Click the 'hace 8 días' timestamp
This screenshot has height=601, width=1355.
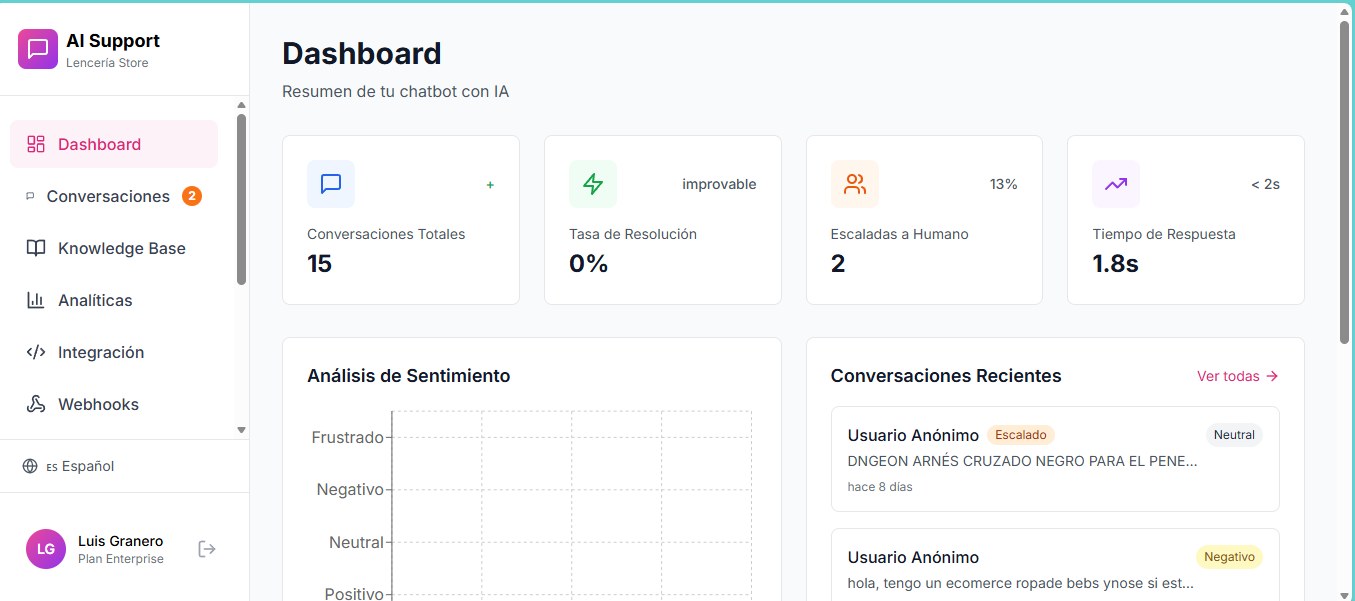tap(880, 487)
